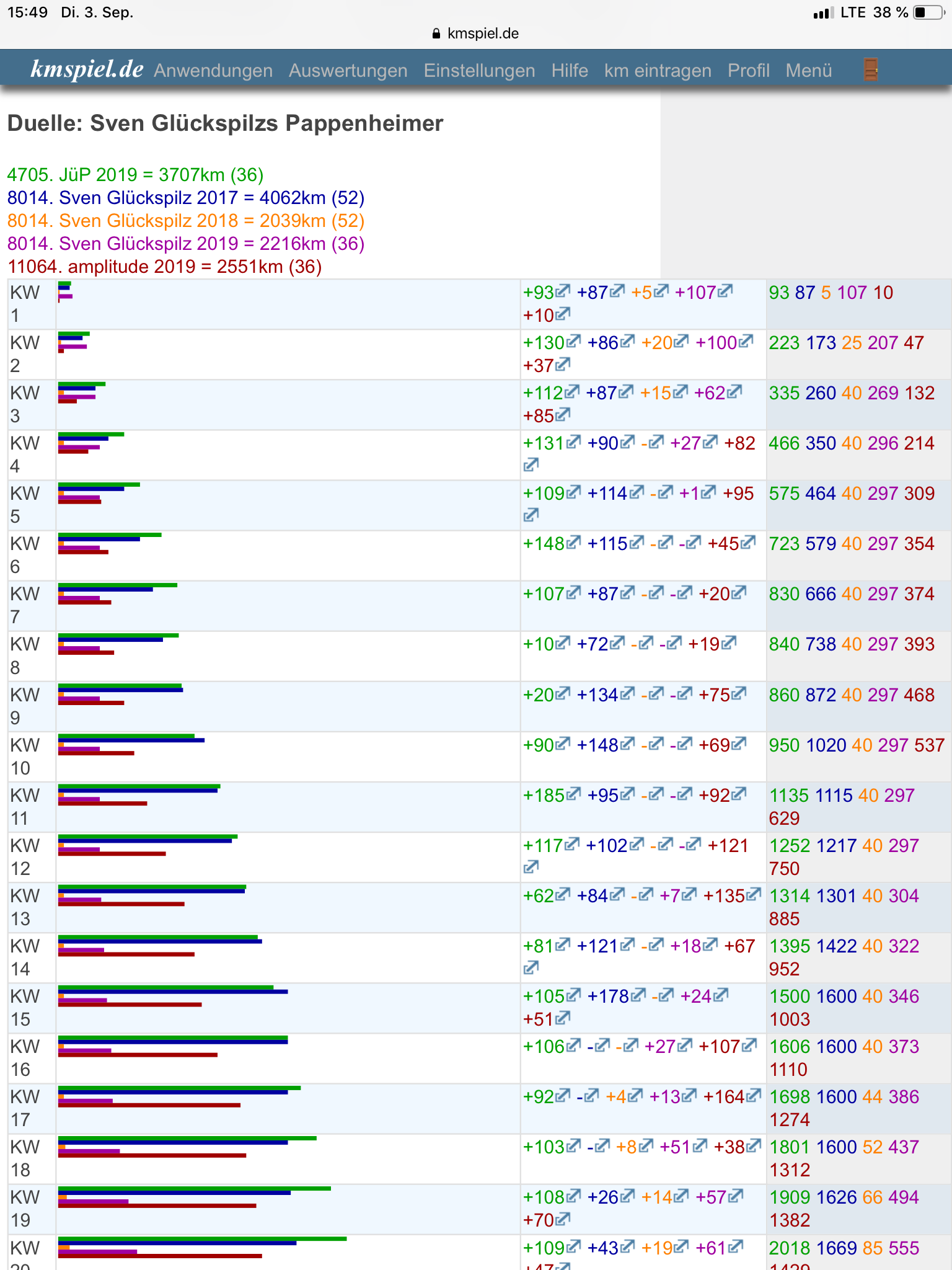Click the +109 value in KW 5
This screenshot has width=952, height=1270.
(x=544, y=494)
